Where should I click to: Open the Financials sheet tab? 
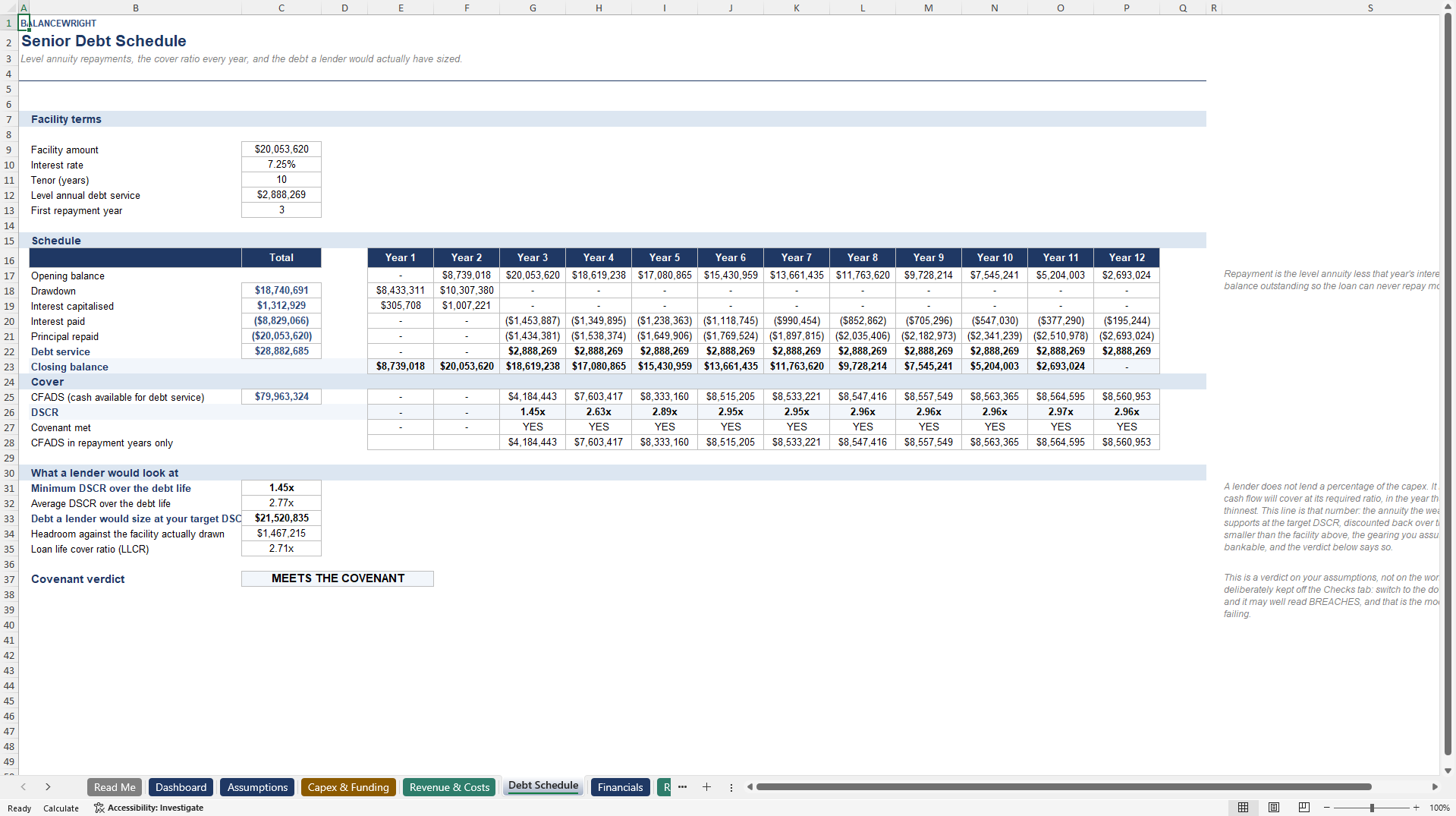pos(620,787)
